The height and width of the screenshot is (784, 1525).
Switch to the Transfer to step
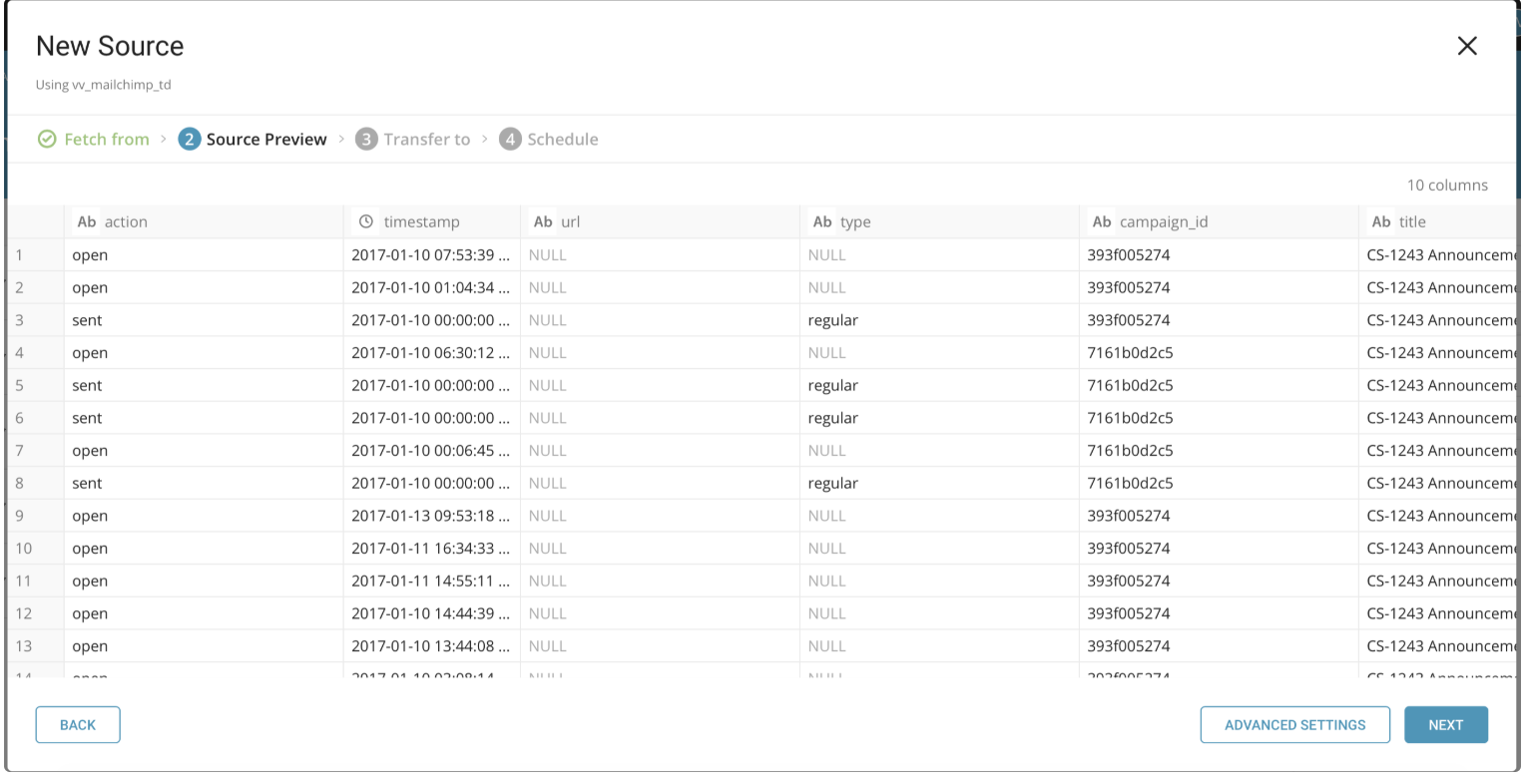426,140
